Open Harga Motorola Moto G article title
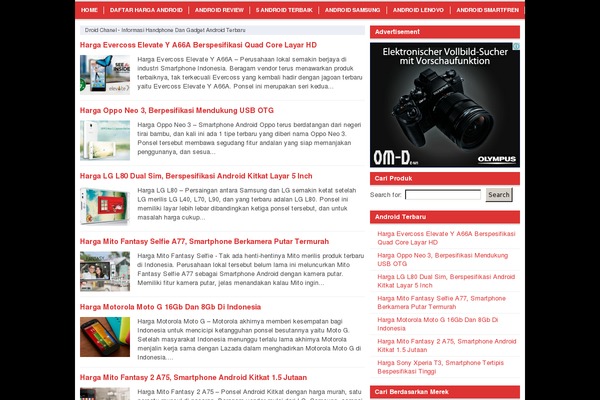600x400 pixels. point(170,307)
